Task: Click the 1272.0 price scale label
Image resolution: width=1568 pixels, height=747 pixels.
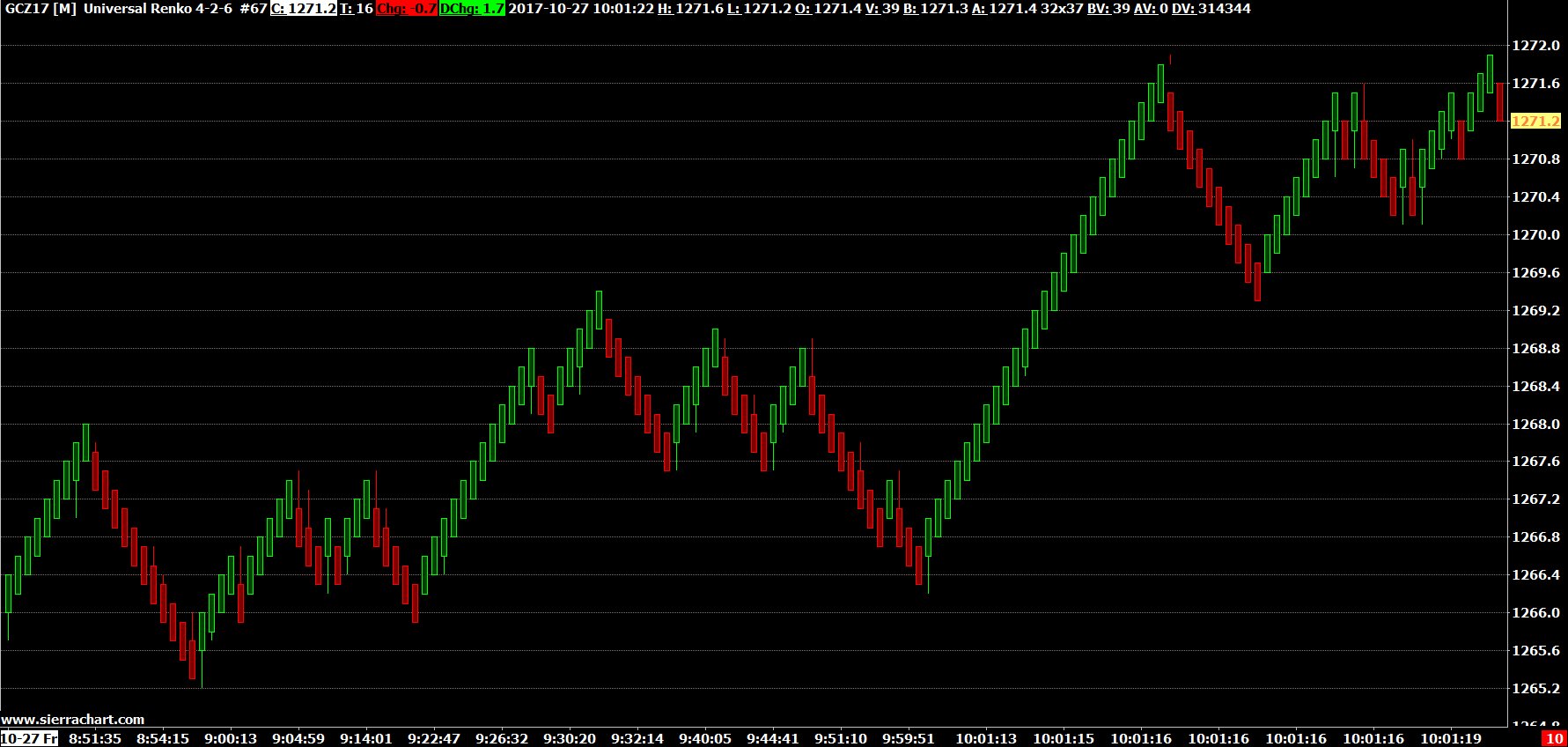Action: (x=1535, y=46)
